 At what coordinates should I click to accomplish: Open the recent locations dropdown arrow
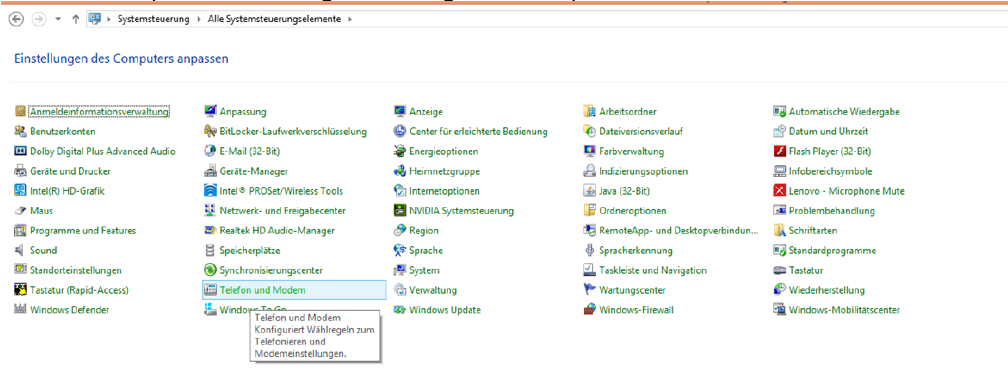click(x=58, y=19)
